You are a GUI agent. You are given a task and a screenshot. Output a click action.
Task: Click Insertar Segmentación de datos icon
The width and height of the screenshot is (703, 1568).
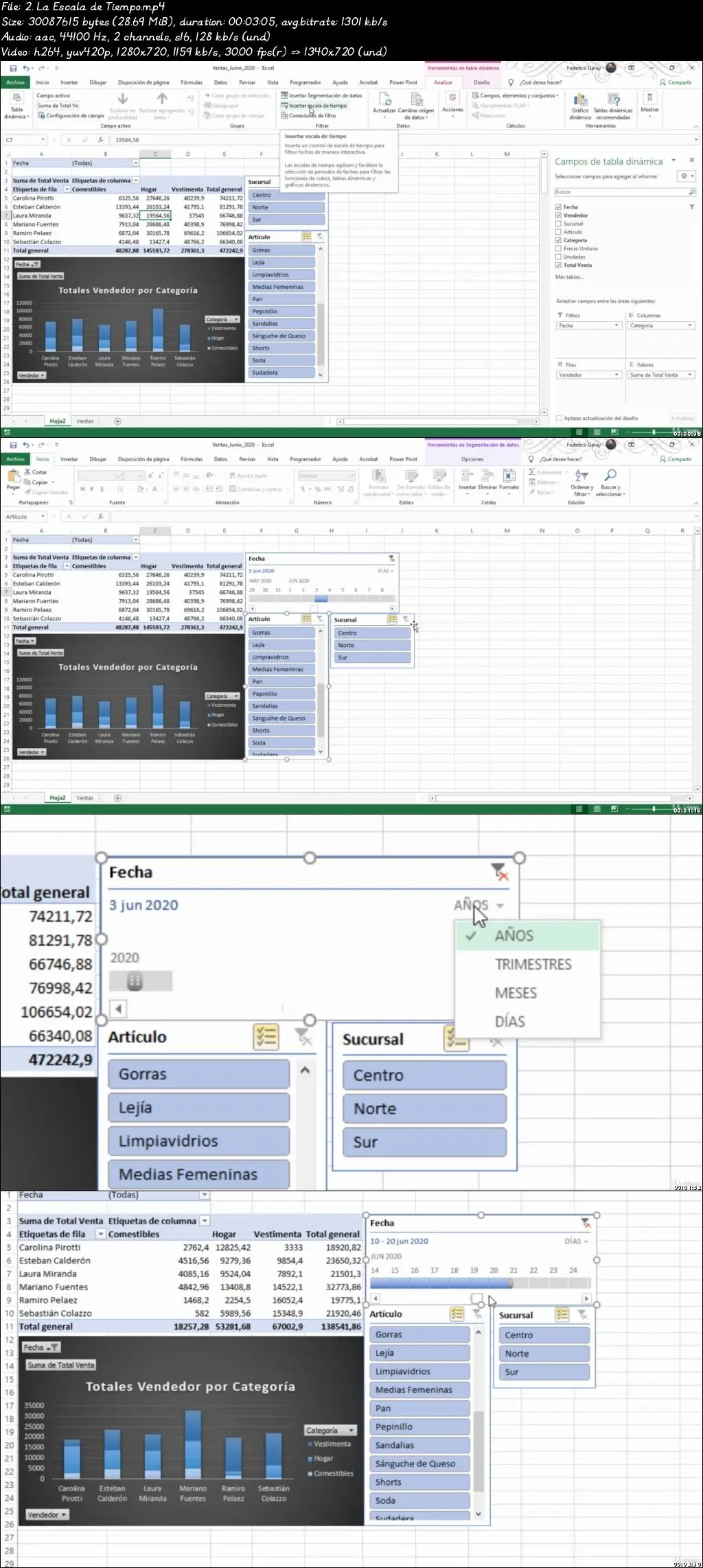tap(284, 95)
